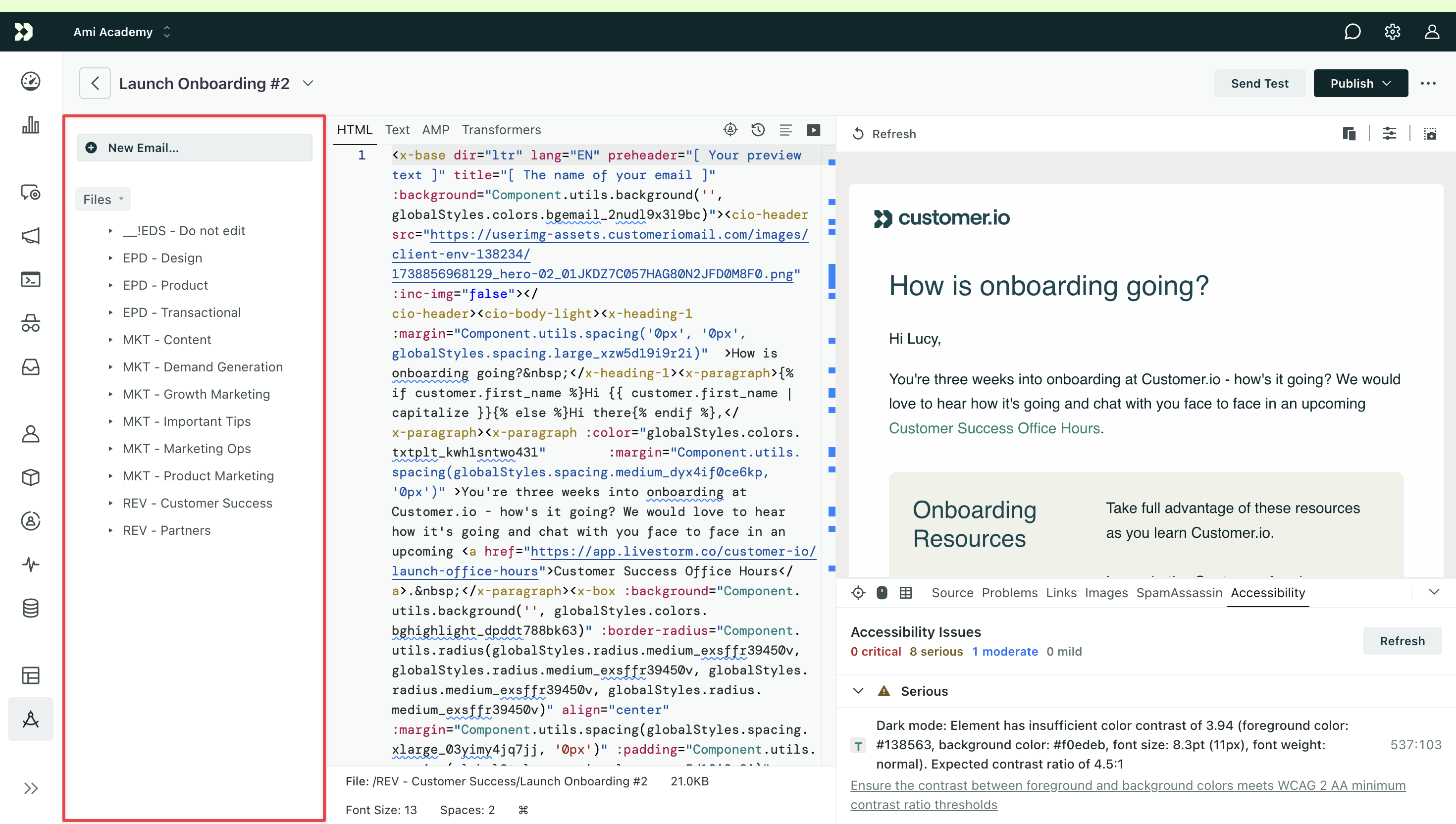Screen dimensions: 1456x824
Task: Open the broadcasts megaphone sidebar icon
Action: click(31, 236)
